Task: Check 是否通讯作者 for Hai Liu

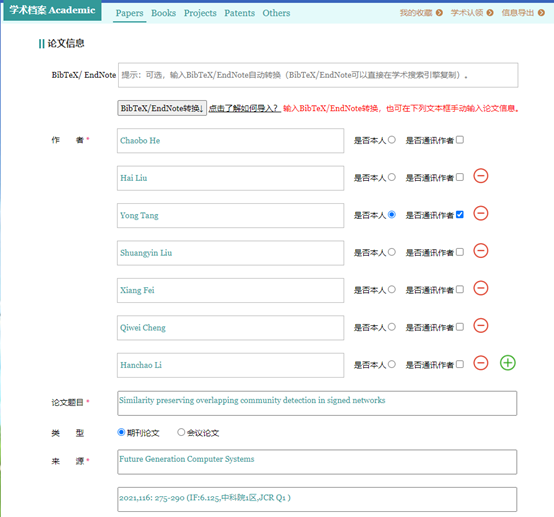Action: [460, 177]
